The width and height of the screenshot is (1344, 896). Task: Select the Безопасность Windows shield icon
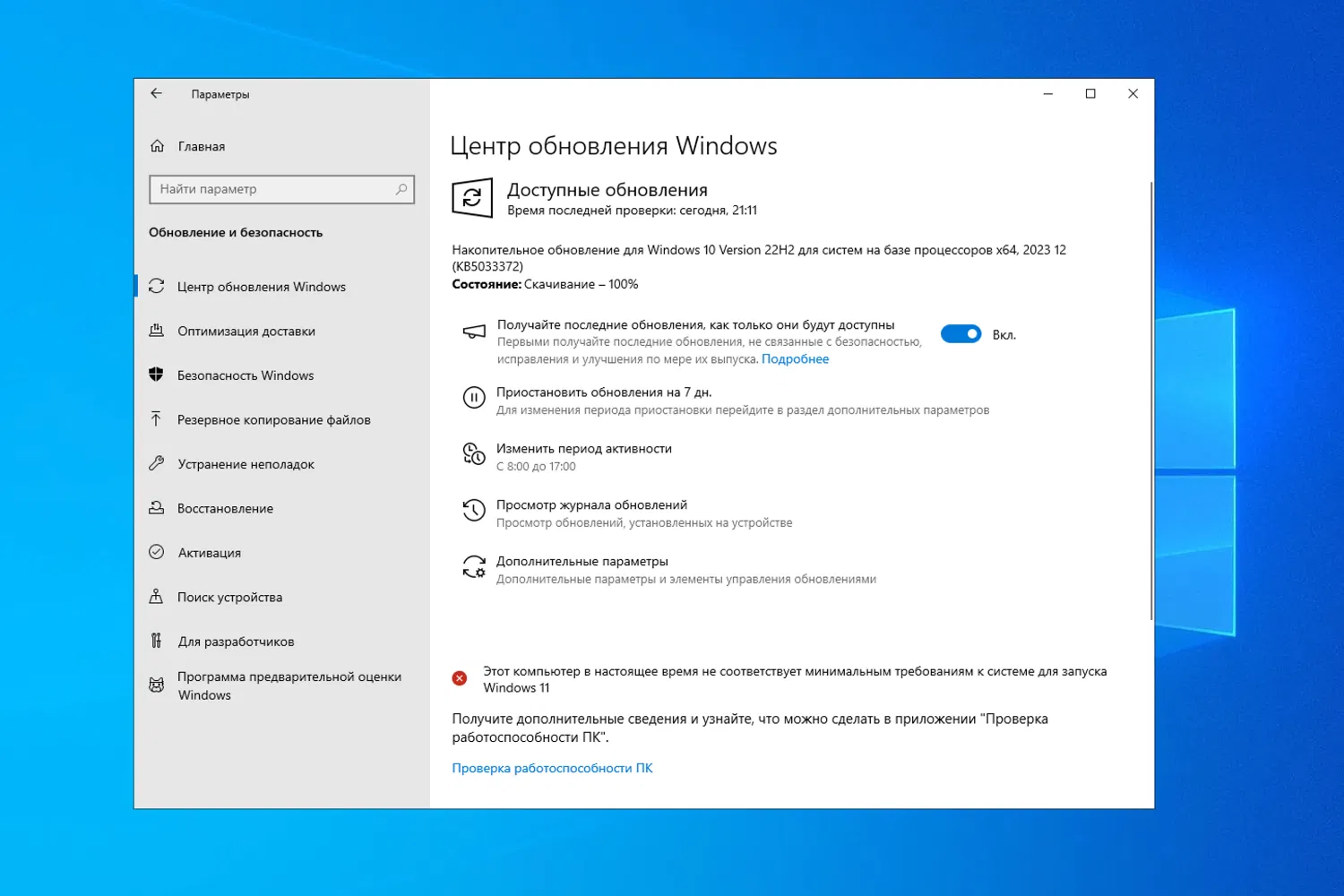coord(158,375)
